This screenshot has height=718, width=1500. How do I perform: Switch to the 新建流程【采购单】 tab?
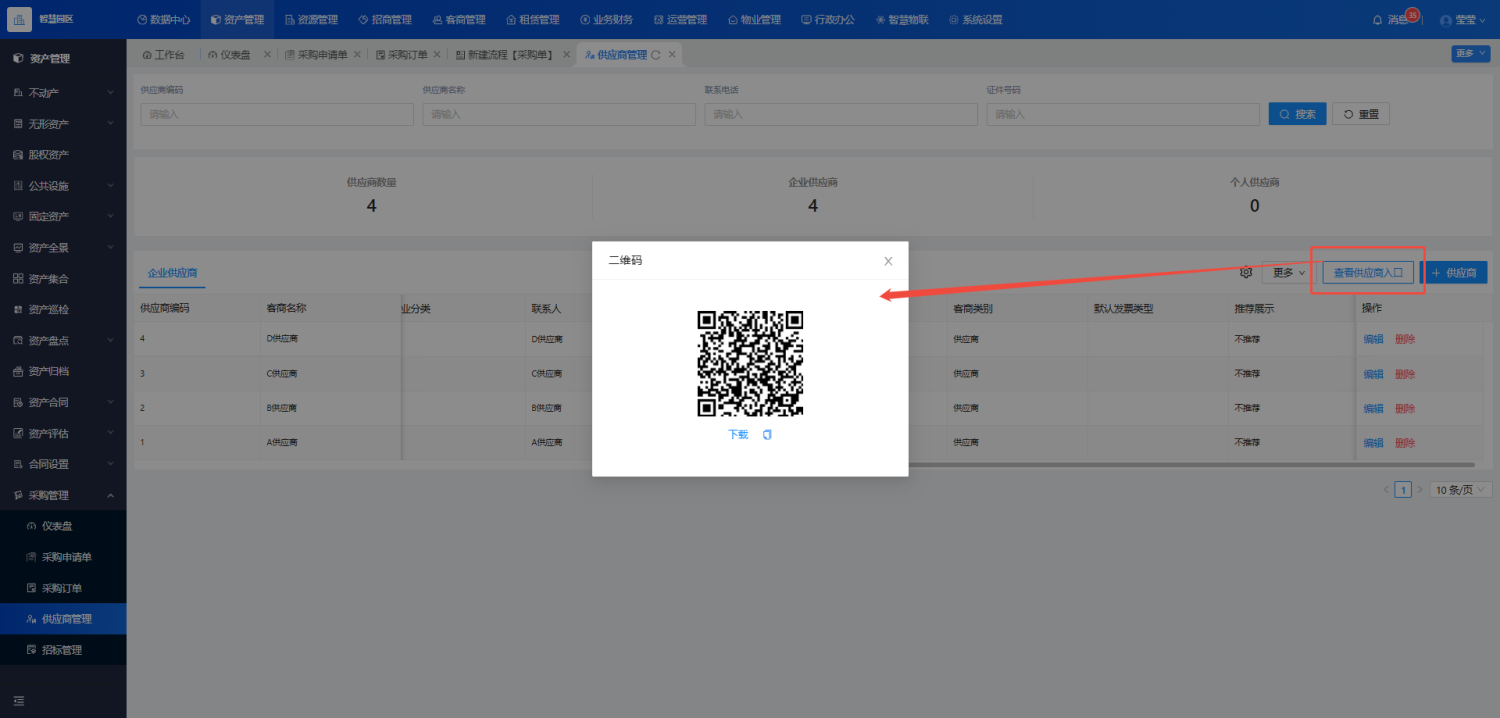[504, 55]
